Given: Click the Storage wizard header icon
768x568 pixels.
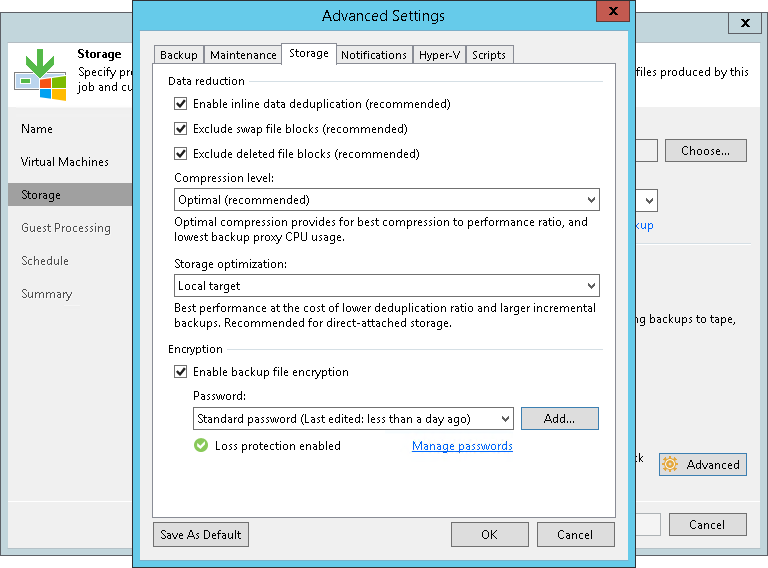Looking at the screenshot, I should tap(40, 73).
